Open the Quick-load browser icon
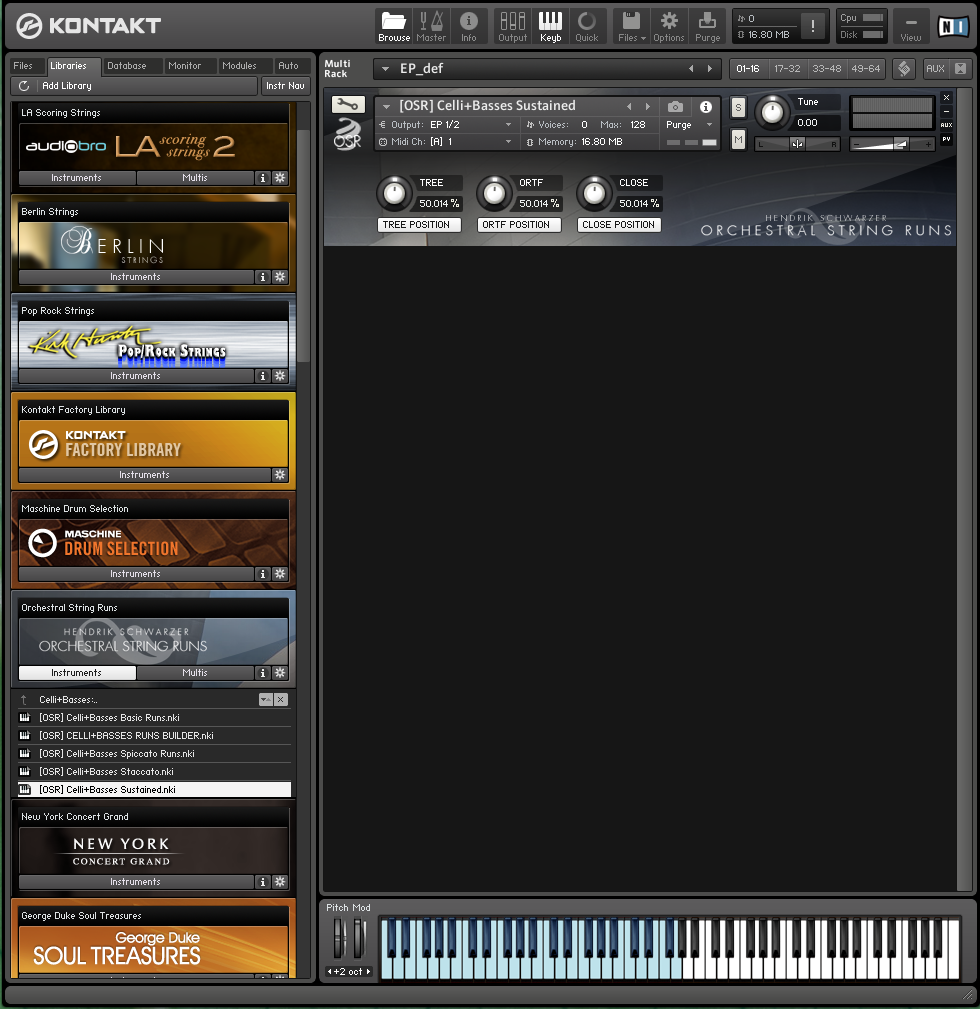The height and width of the screenshot is (1009, 980). [x=587, y=26]
